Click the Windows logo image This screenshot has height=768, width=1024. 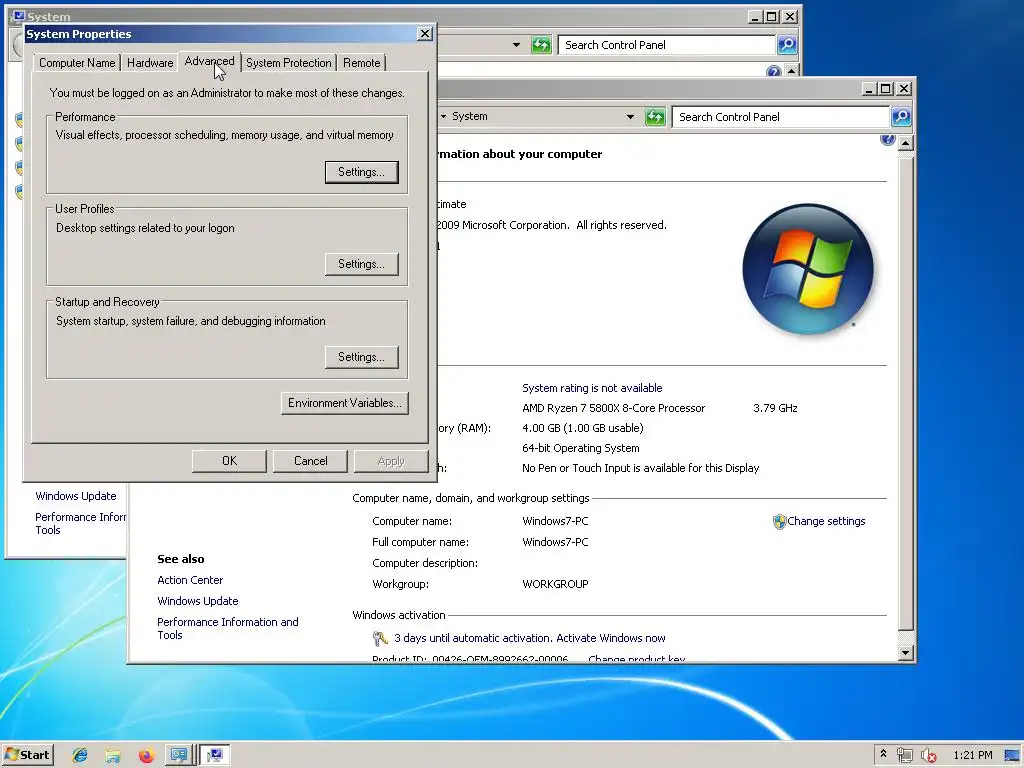tap(808, 269)
